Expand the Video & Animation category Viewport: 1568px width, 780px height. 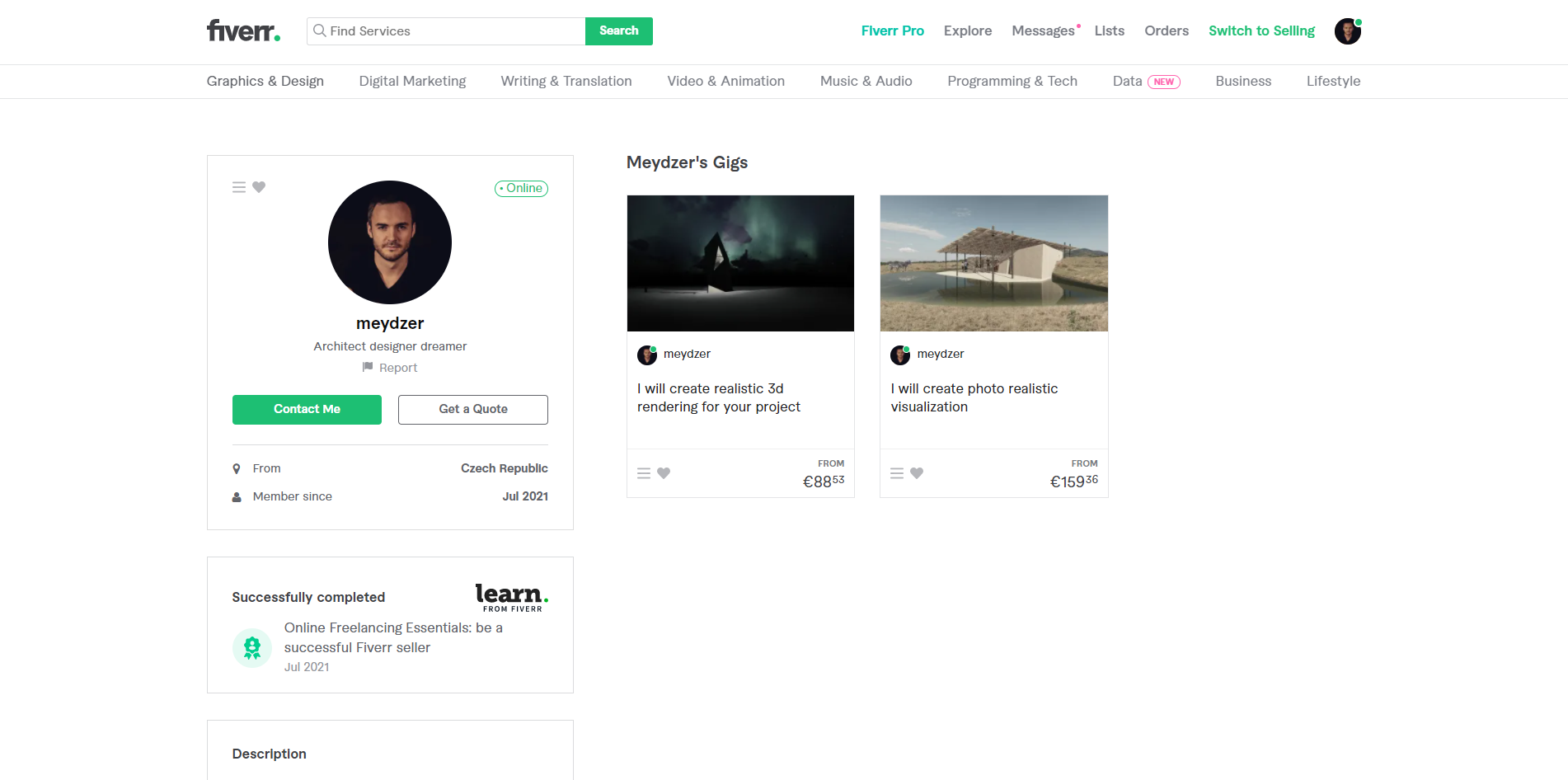[725, 81]
